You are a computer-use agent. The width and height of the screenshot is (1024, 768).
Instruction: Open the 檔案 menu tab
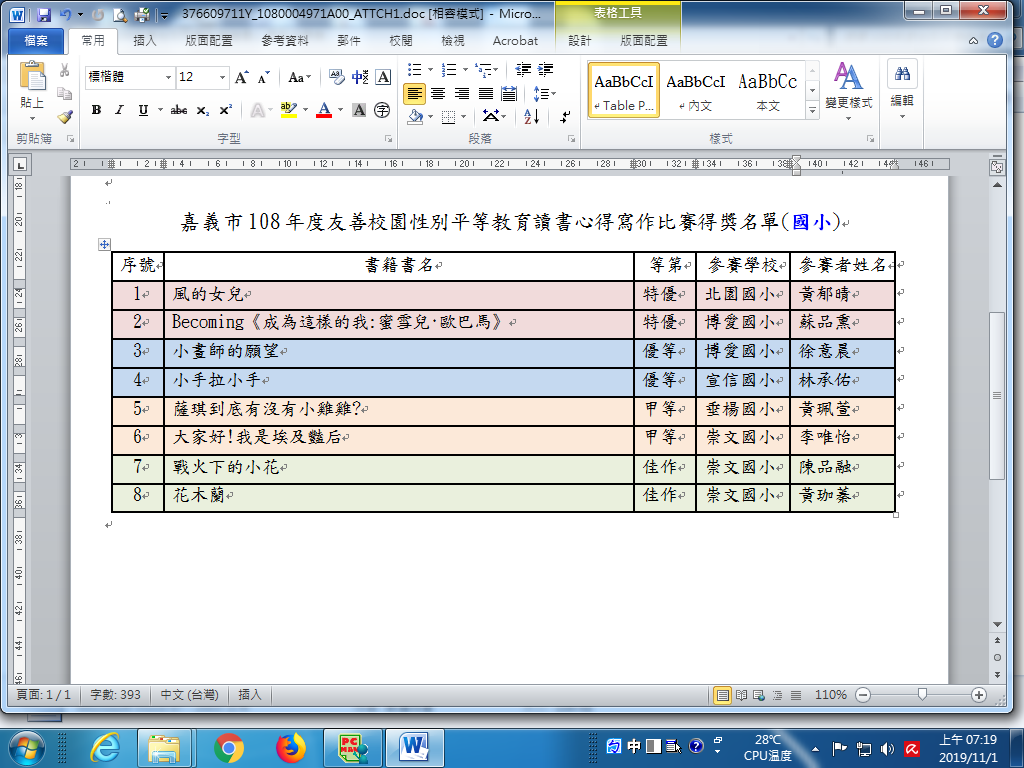[x=34, y=41]
